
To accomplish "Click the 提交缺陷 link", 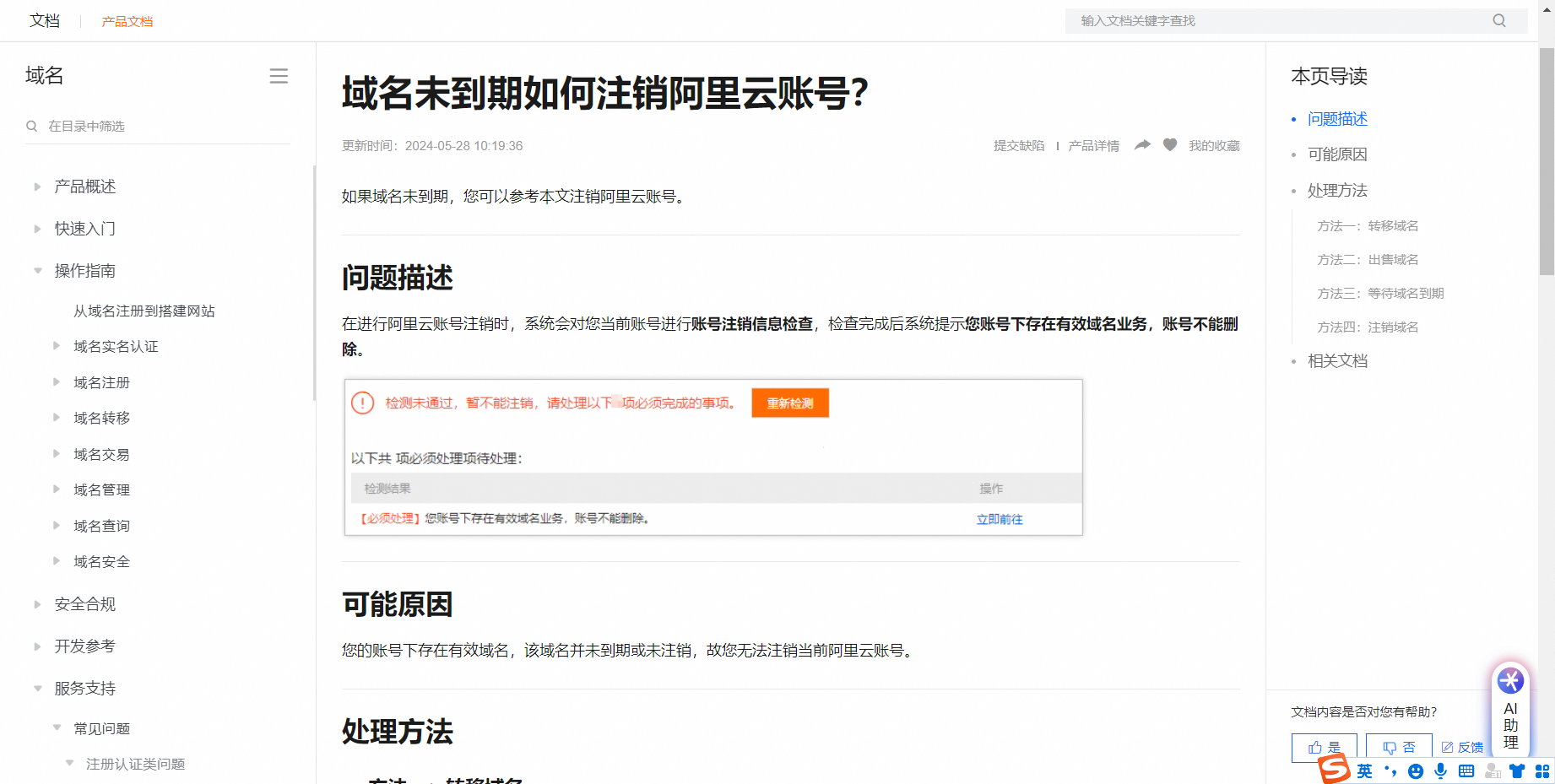I will [x=1019, y=146].
